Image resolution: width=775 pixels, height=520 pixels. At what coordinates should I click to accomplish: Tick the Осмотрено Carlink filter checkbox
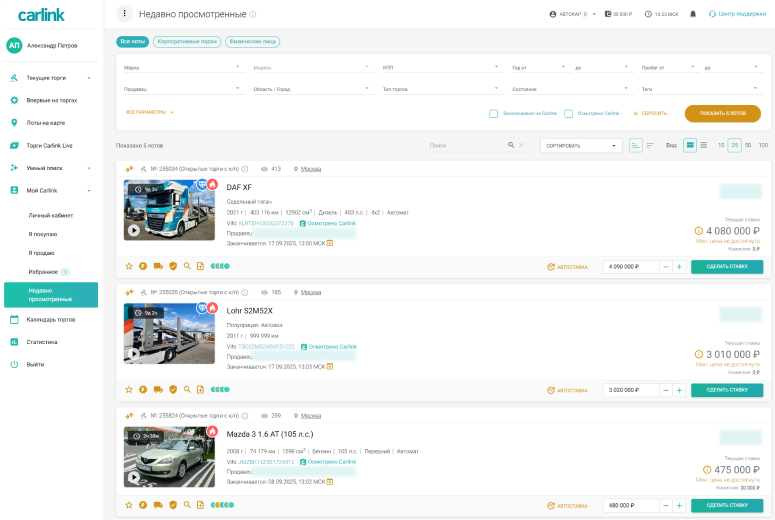568,114
